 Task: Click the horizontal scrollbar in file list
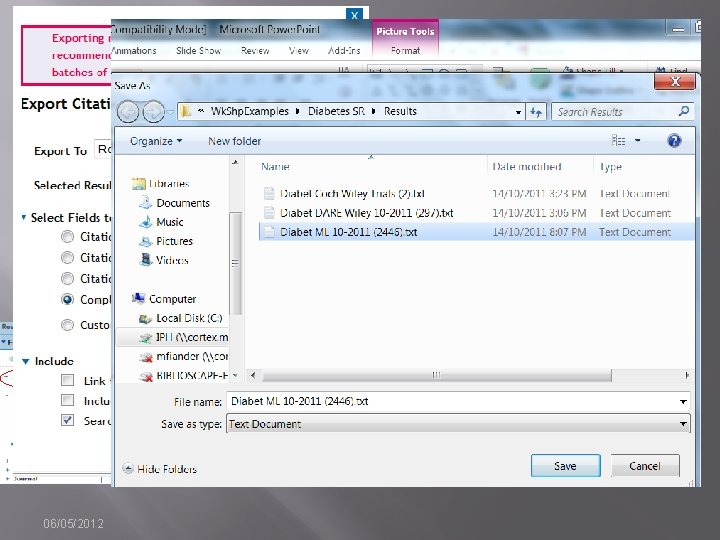pos(436,375)
